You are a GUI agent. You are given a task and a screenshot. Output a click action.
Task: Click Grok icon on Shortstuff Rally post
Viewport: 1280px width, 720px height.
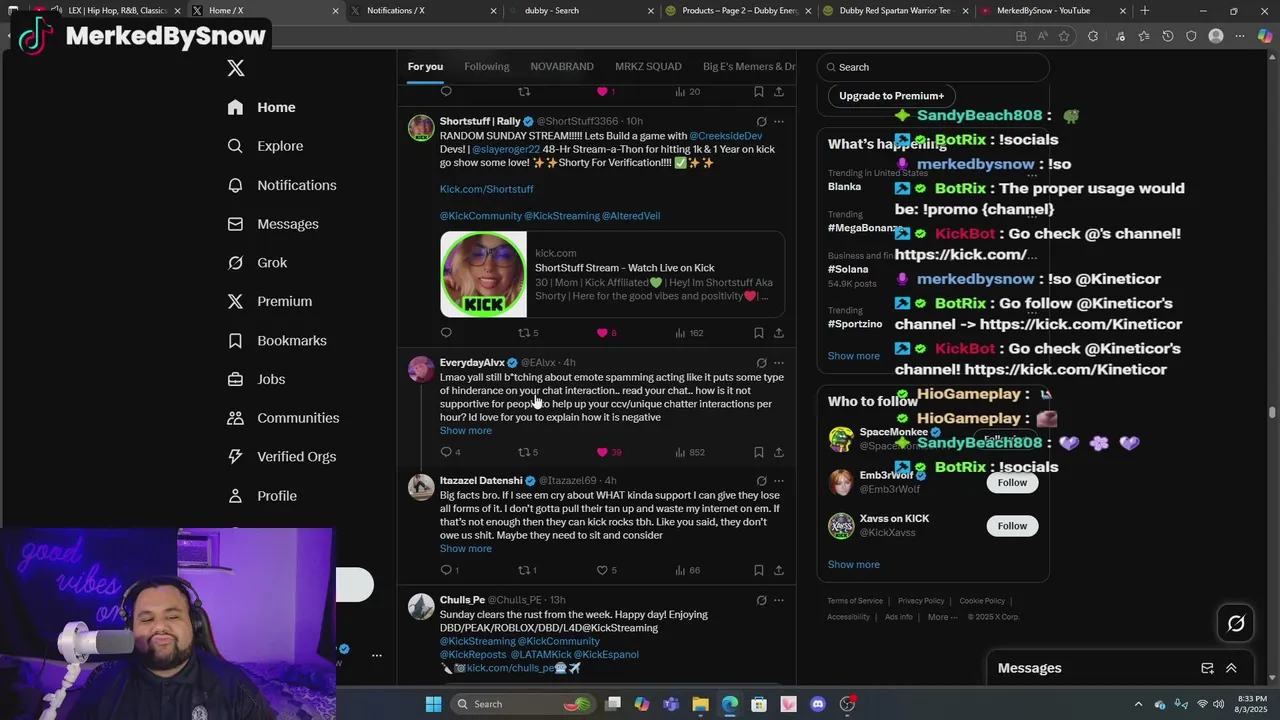[761, 122]
